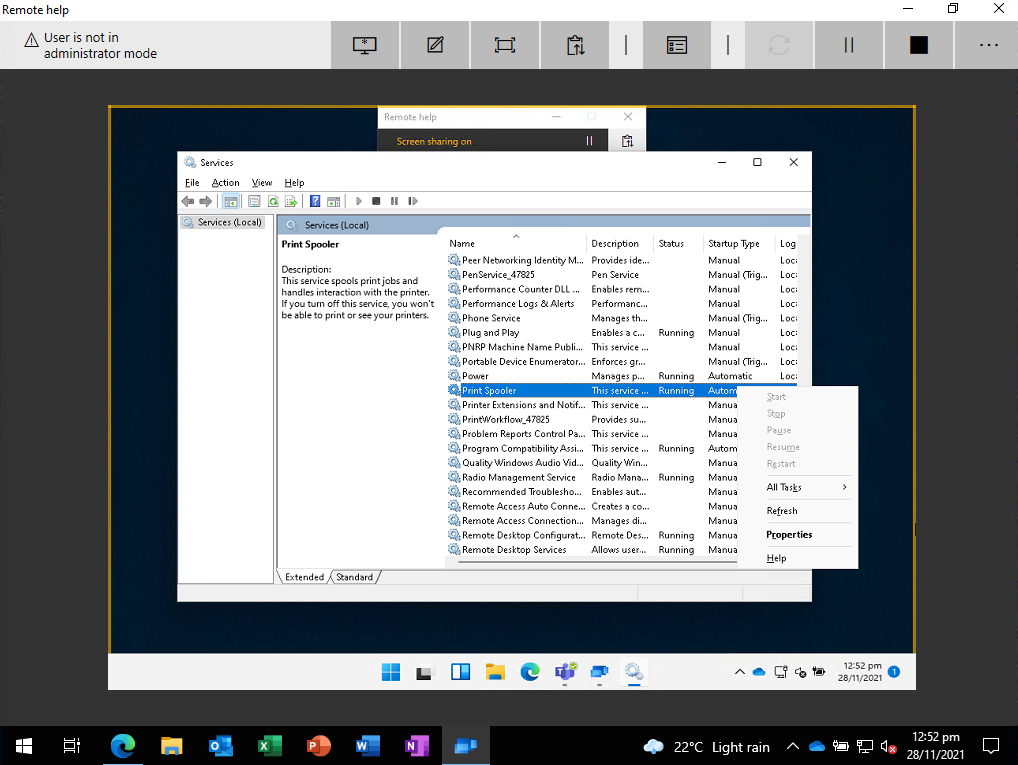The height and width of the screenshot is (765, 1018).
Task: Click the Stop Service square icon in Services toolbar
Action: click(376, 201)
